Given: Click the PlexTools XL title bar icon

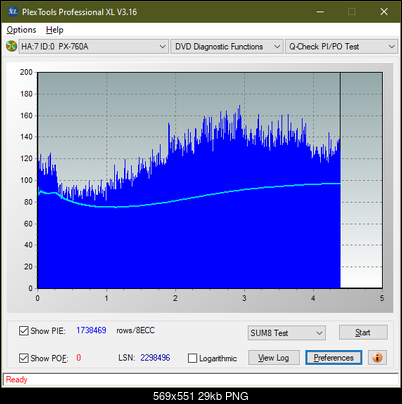Looking at the screenshot, I should point(12,12).
